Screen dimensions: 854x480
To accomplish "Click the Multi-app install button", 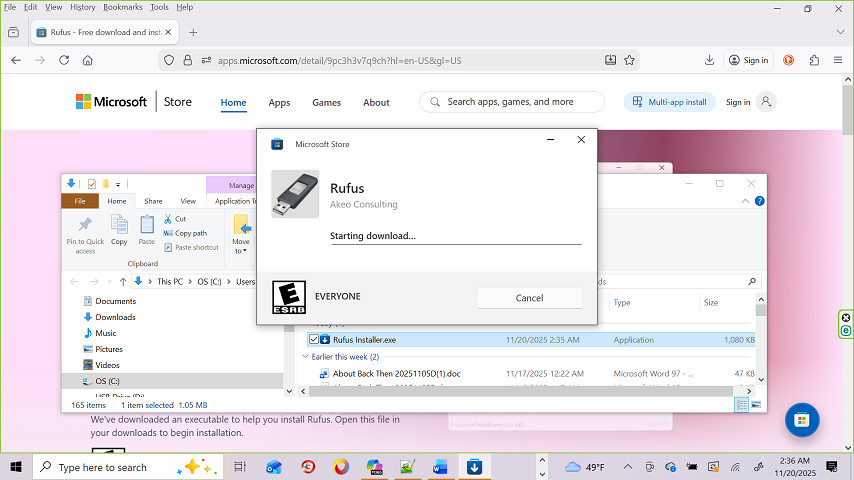I will coord(667,102).
